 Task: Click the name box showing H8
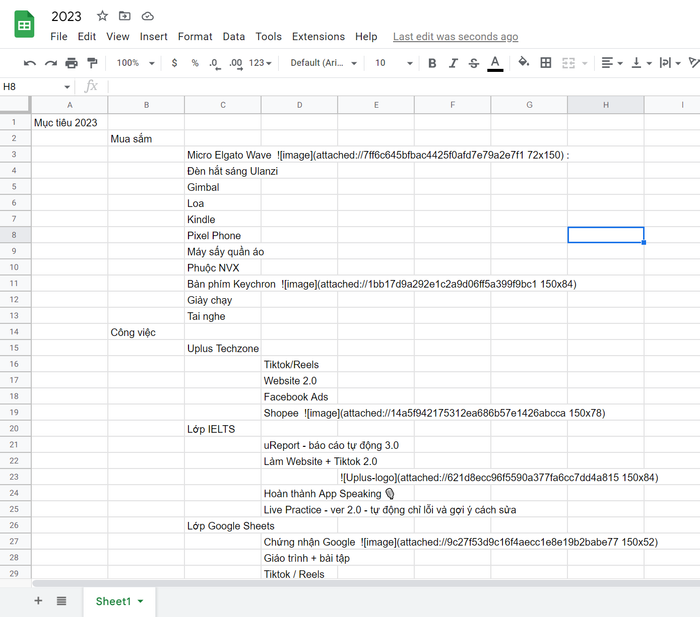click(x=31, y=87)
